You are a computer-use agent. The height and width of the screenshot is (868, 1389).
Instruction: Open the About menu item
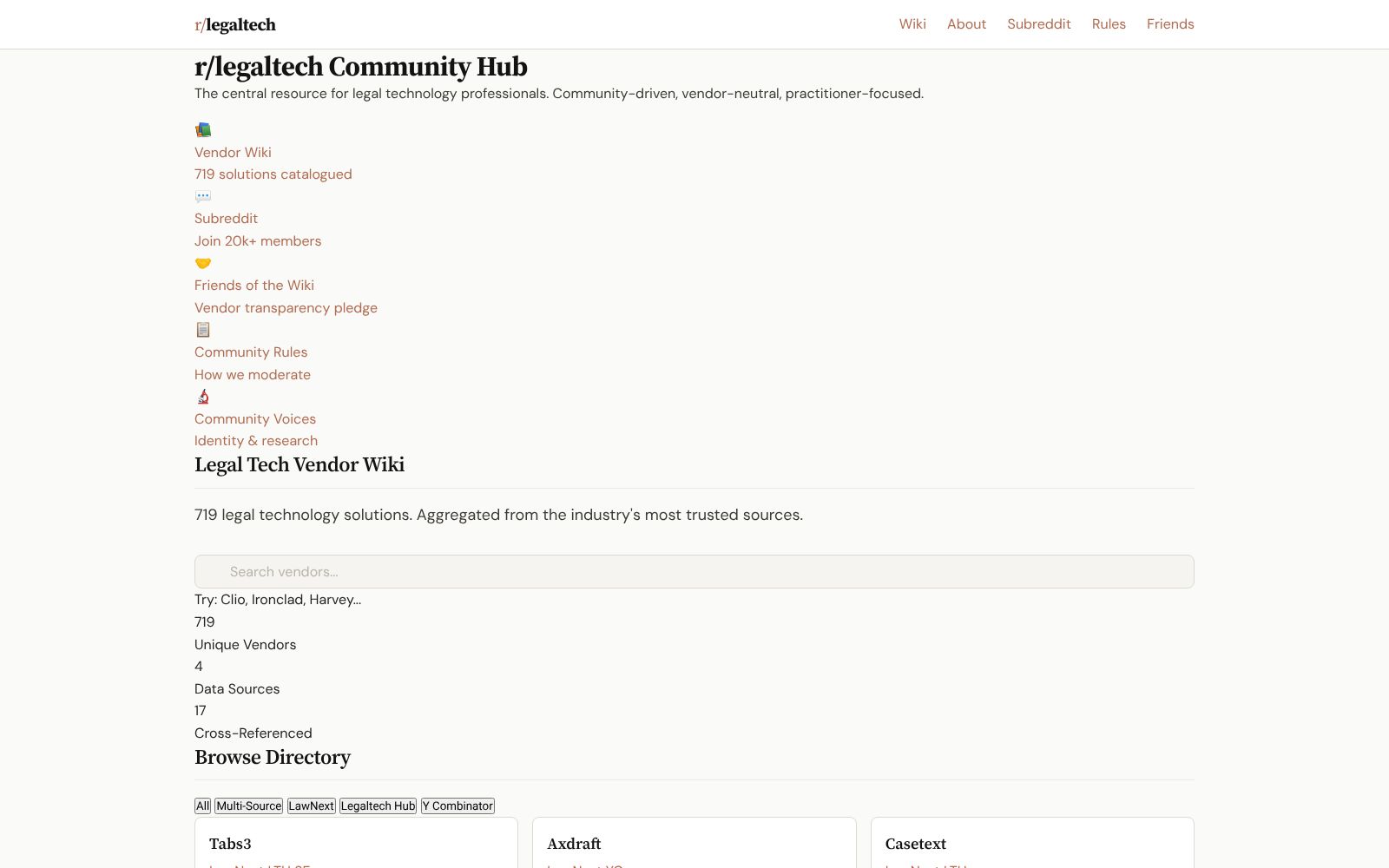(x=966, y=23)
